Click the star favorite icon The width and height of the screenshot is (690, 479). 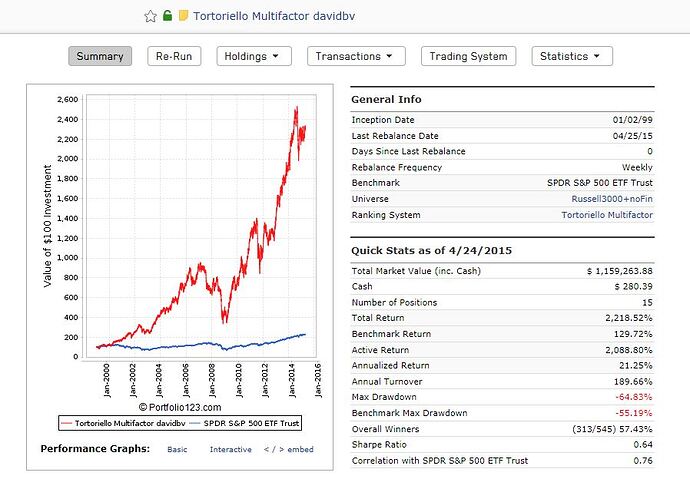[150, 16]
